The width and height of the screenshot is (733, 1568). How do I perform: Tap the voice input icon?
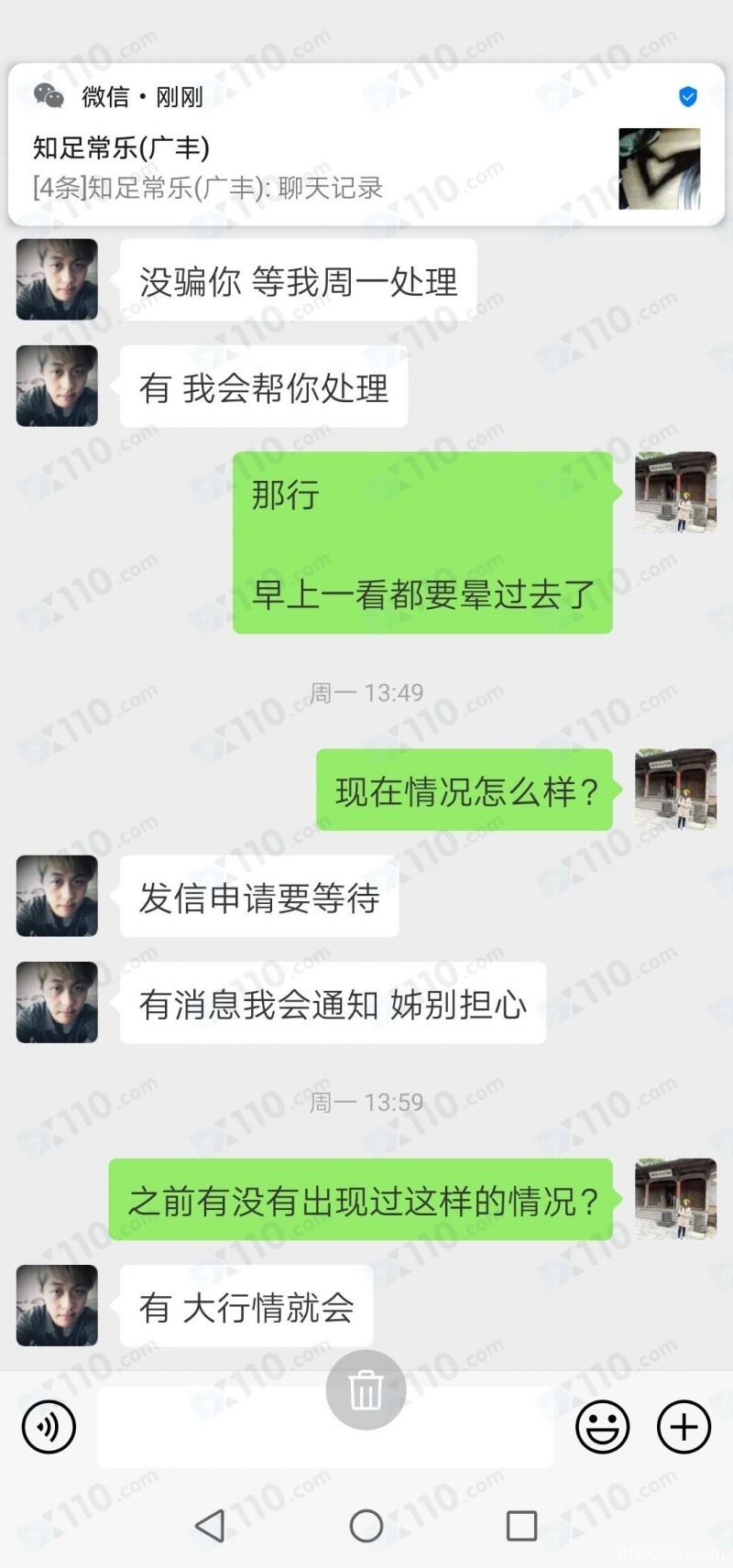(x=49, y=1427)
